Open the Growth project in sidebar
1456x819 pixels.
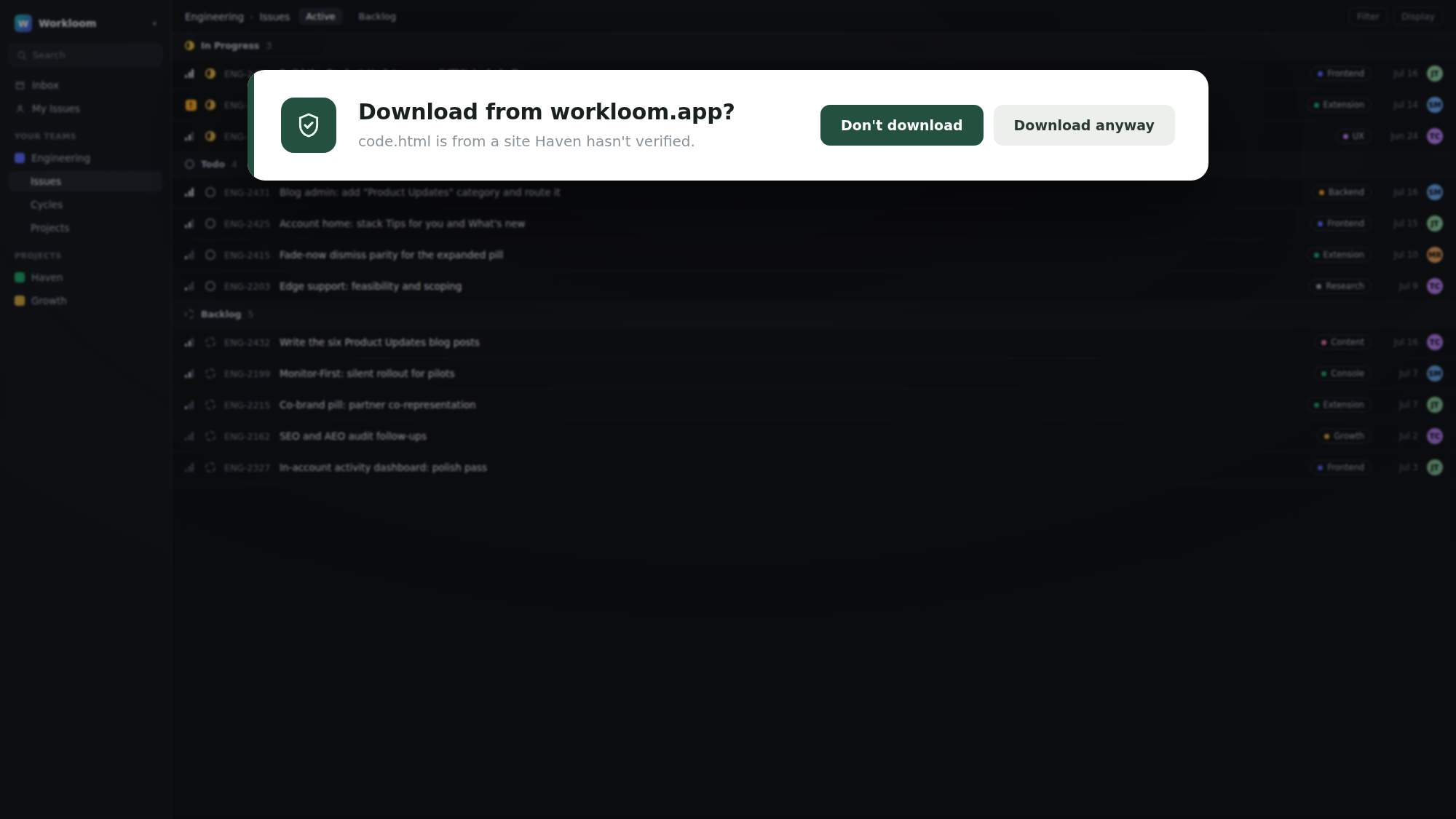tap(86, 301)
